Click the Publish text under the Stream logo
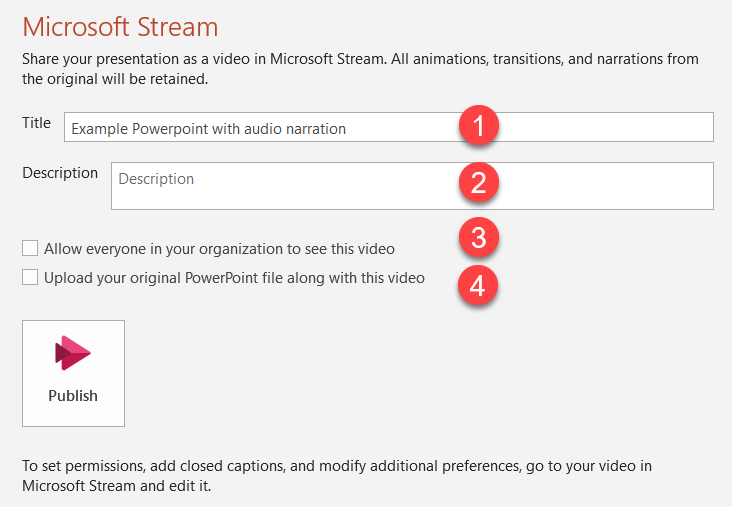Image resolution: width=732 pixels, height=507 pixels. pyautogui.click(x=73, y=395)
